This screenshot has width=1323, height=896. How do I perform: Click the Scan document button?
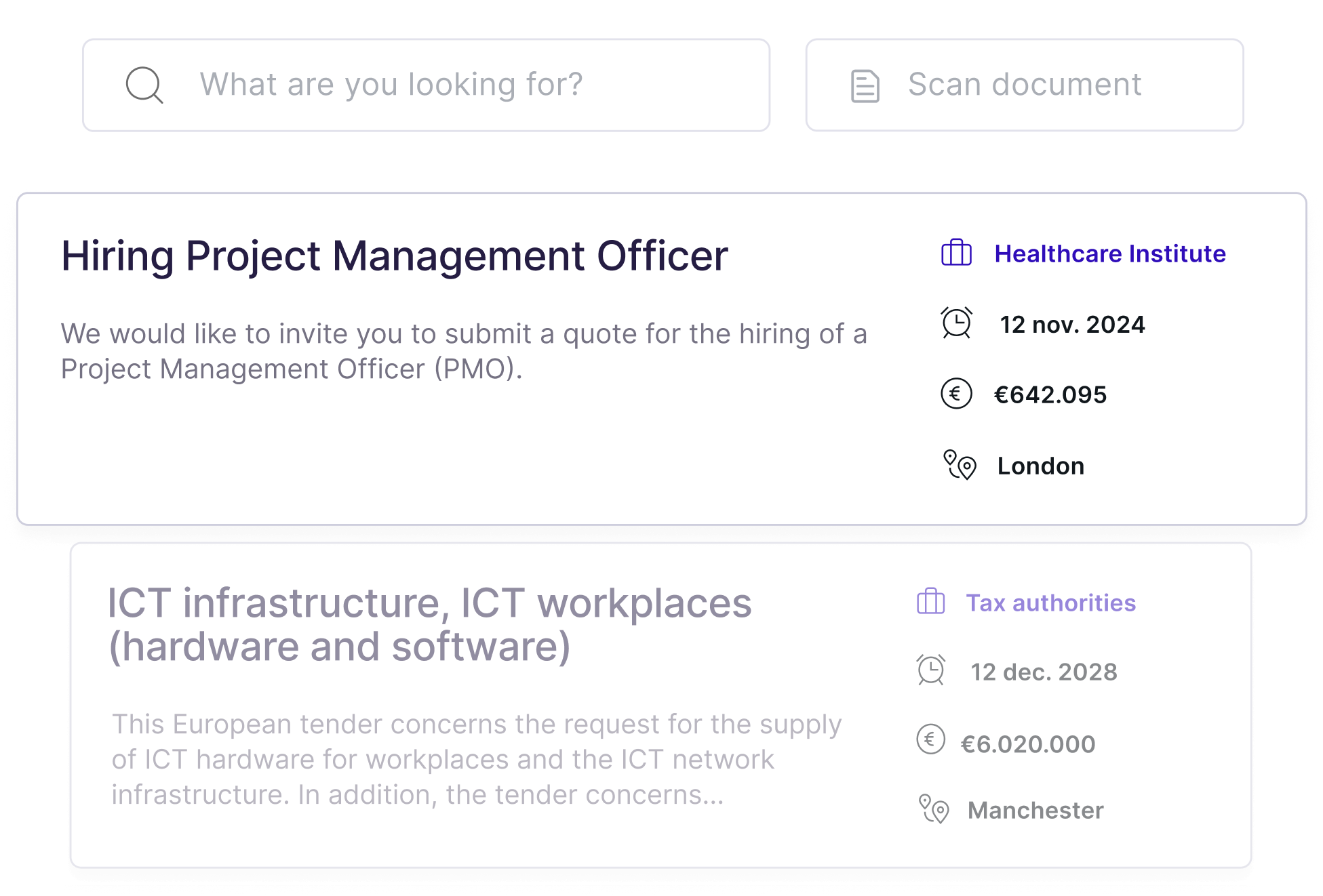click(1024, 84)
